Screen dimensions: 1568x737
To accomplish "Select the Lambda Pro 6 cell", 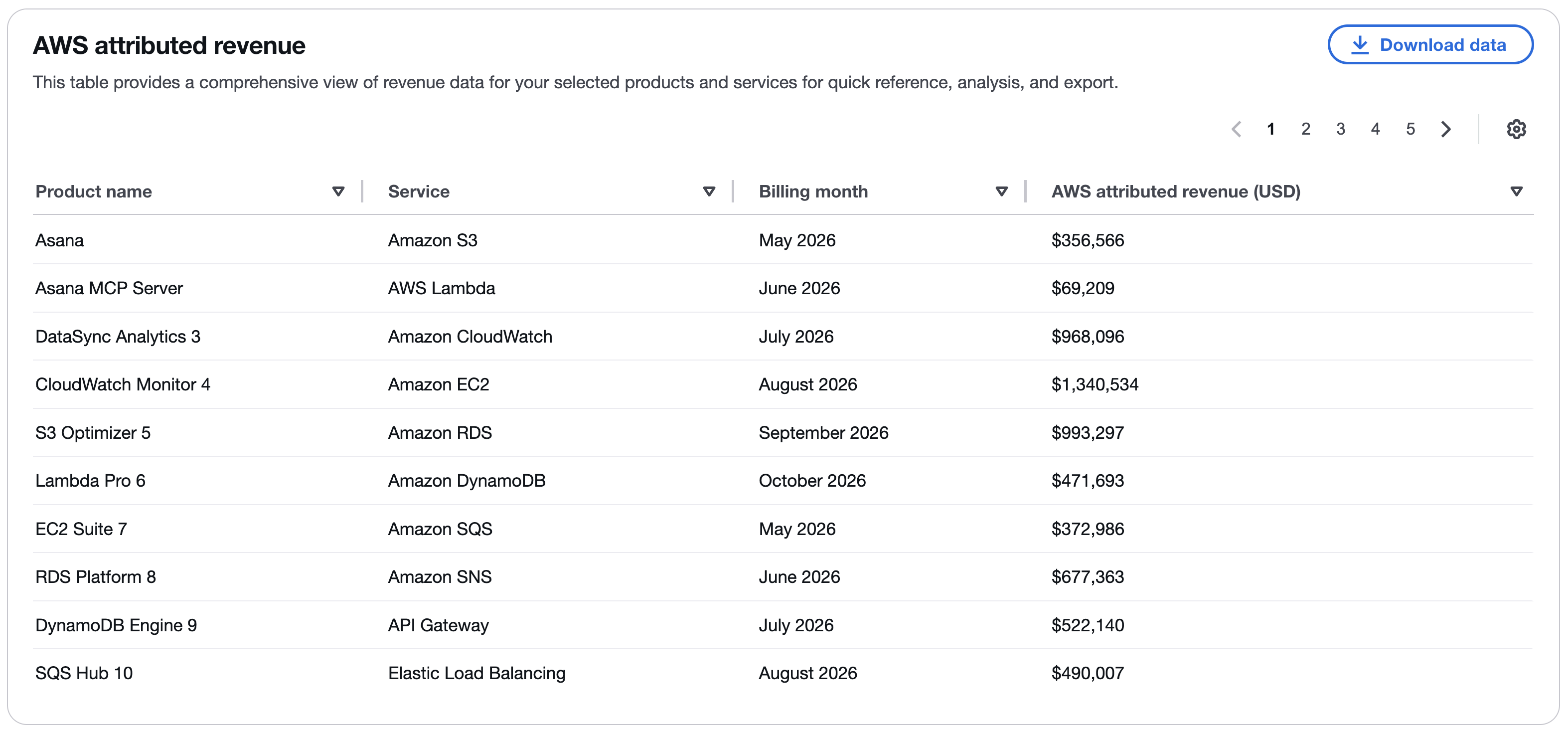I will point(90,481).
